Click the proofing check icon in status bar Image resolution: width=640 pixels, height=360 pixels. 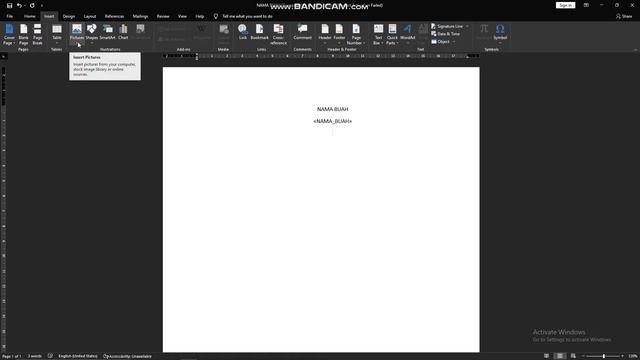(x=50, y=356)
